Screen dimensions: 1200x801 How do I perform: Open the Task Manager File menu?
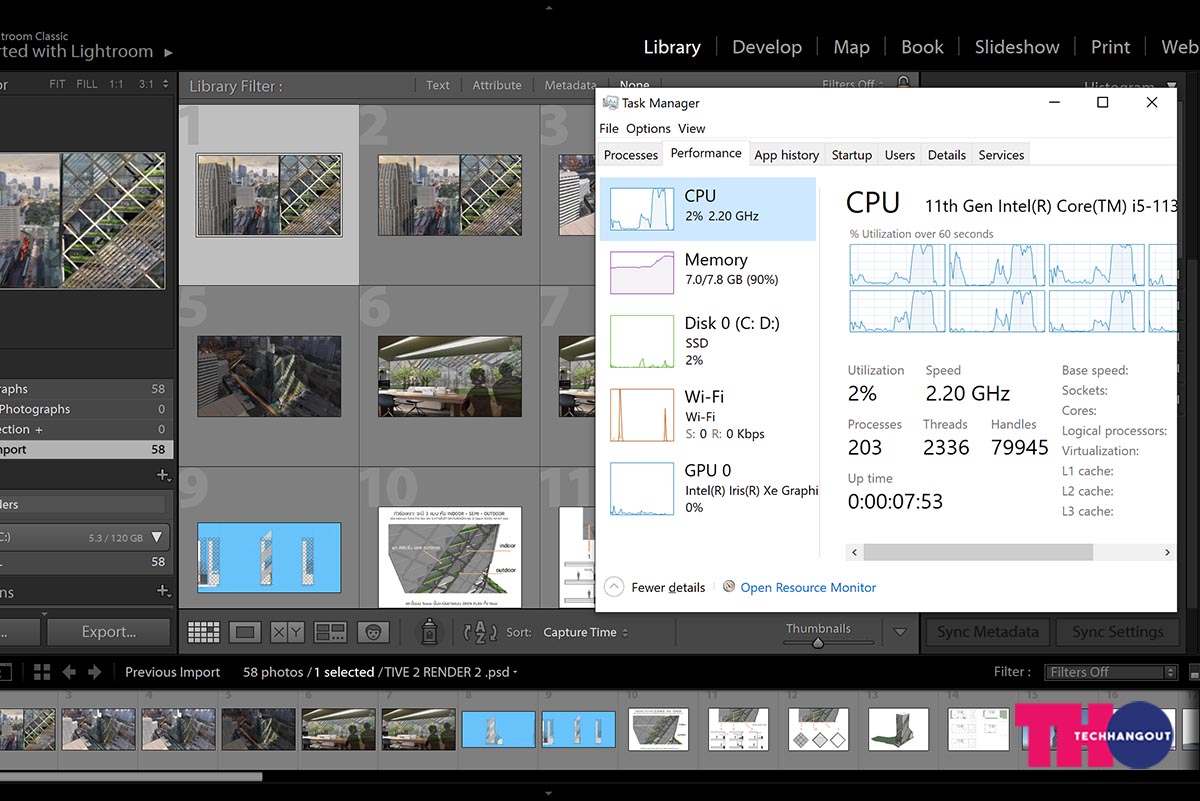click(x=609, y=128)
